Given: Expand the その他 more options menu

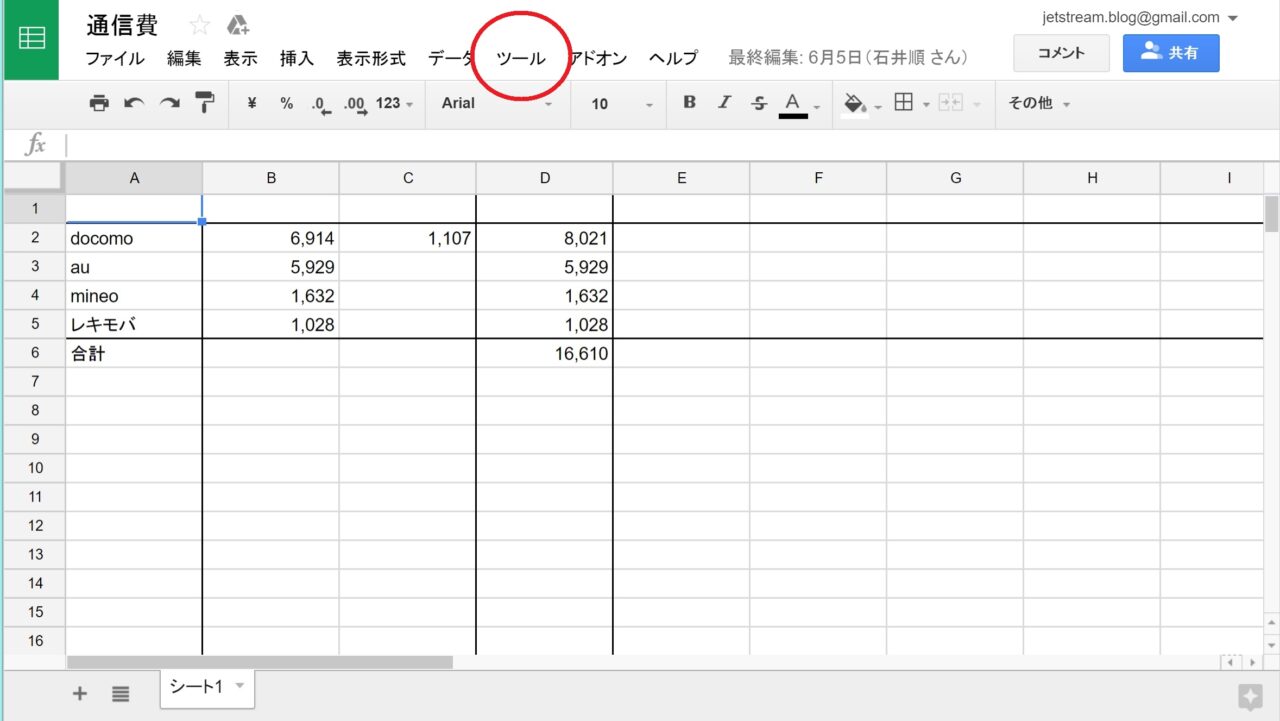Looking at the screenshot, I should [x=1039, y=103].
